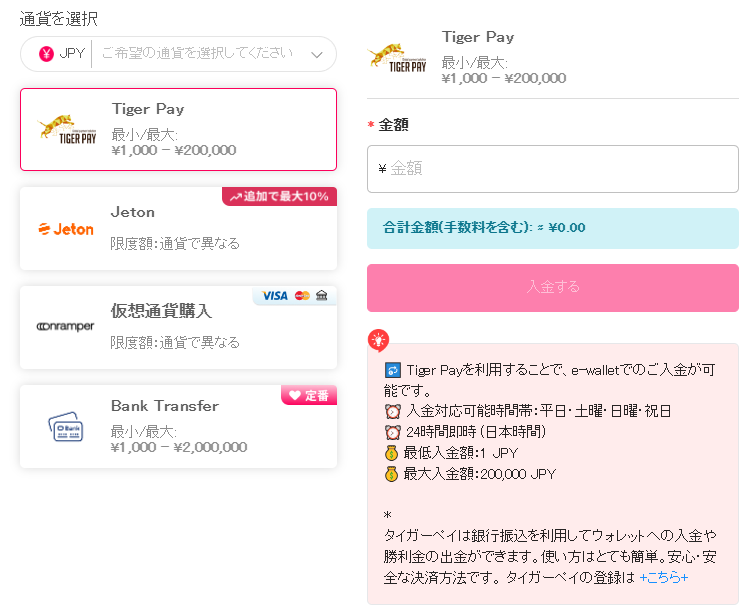The width and height of the screenshot is (751, 615).
Task: Click the Jeton 限度額:通貨で異なる text
Action: tap(175, 243)
